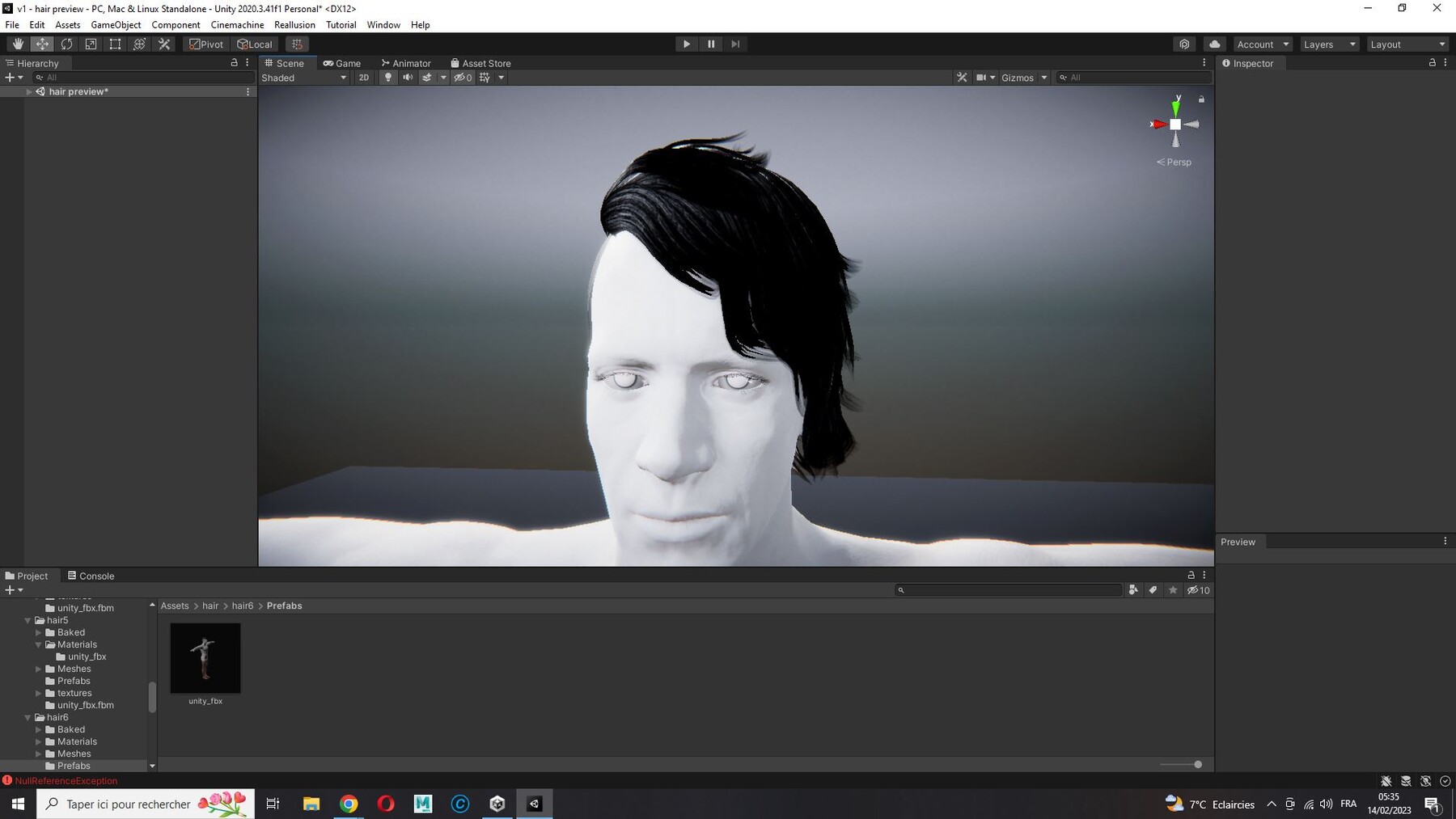Collapse the hair5 folder
Screen dimensions: 1456x819
[x=28, y=620]
